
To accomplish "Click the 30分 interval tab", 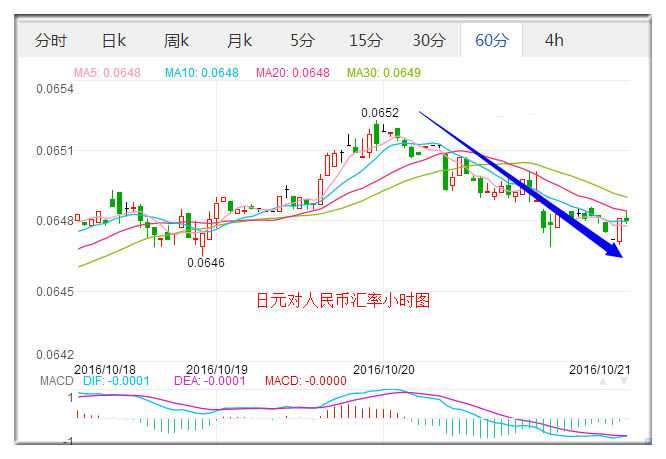I will tap(429, 41).
